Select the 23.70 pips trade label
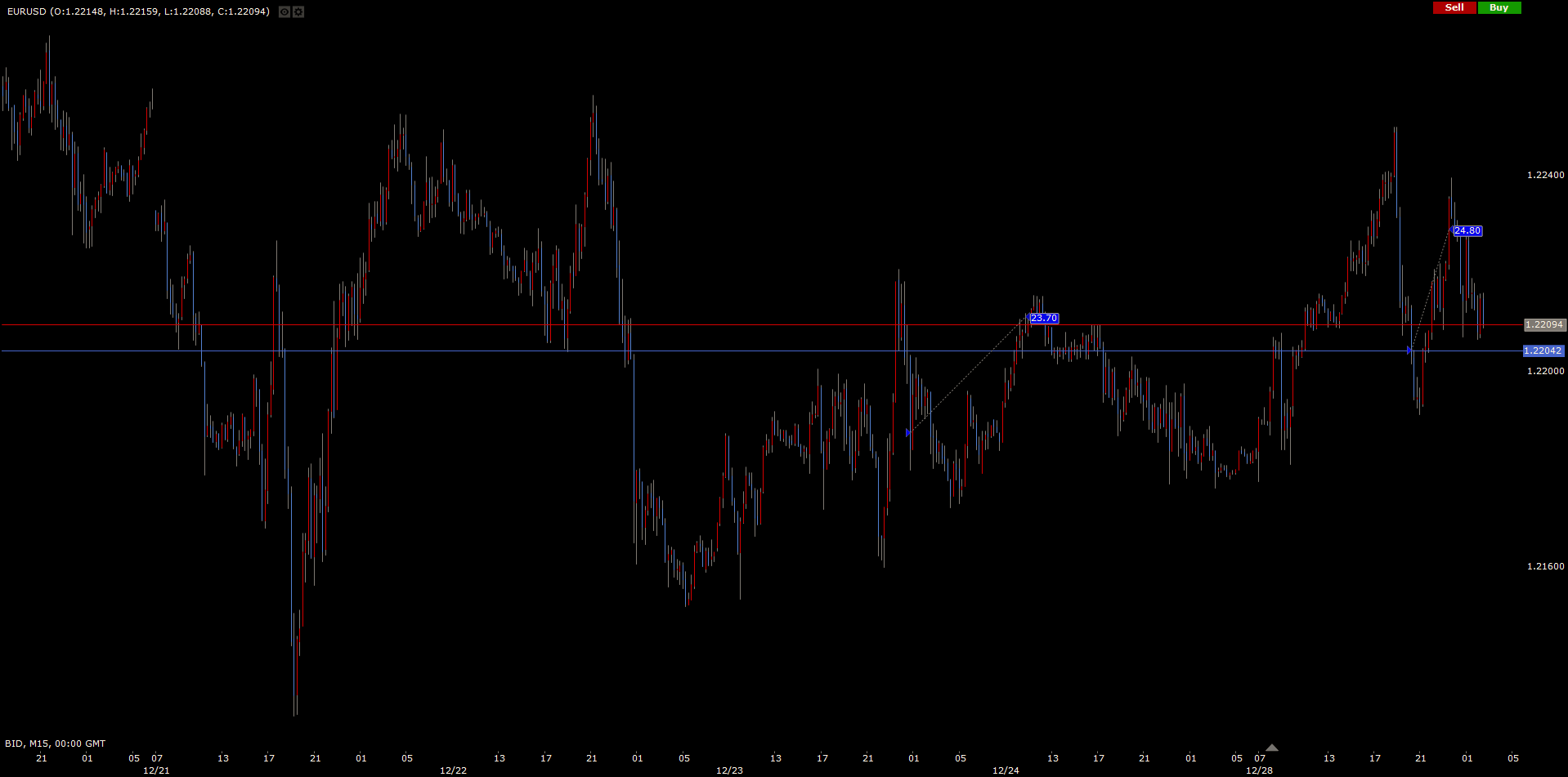Screen dimensions: 1568x777 pyautogui.click(x=1044, y=319)
